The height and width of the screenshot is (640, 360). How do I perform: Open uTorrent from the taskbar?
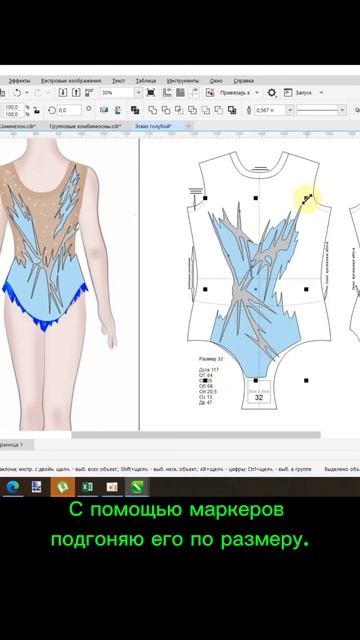click(62, 487)
